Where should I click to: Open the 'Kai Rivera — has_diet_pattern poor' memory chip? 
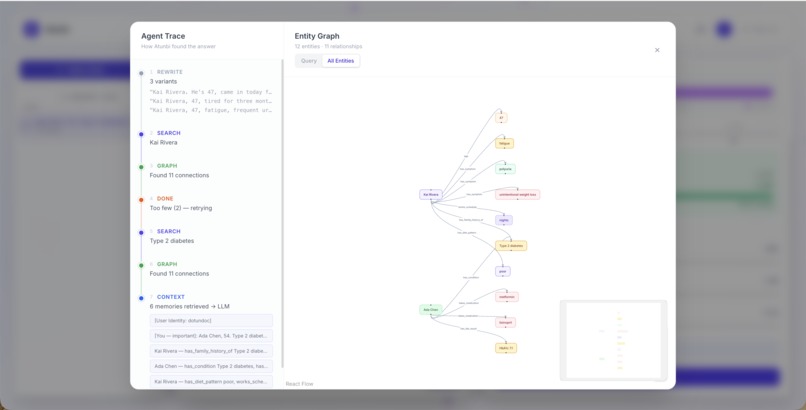click(211, 382)
